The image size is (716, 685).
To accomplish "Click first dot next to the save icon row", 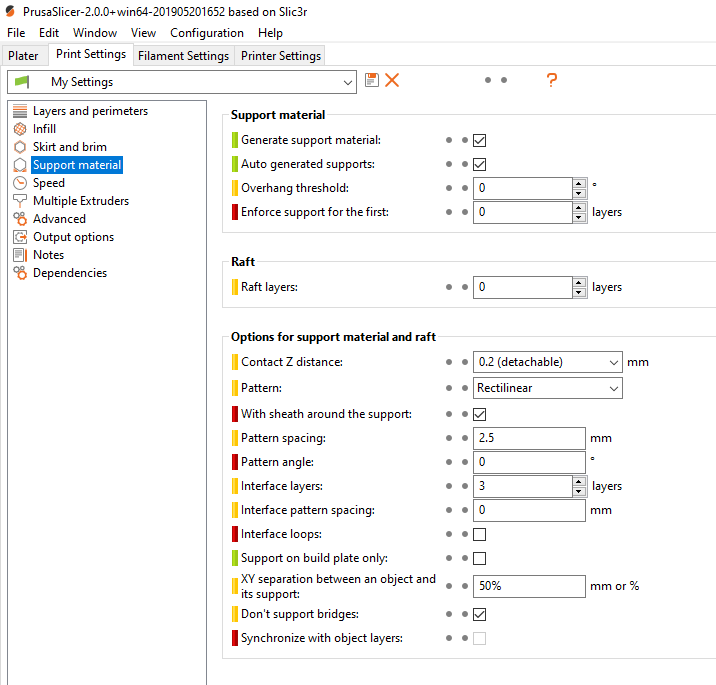I will [x=488, y=80].
